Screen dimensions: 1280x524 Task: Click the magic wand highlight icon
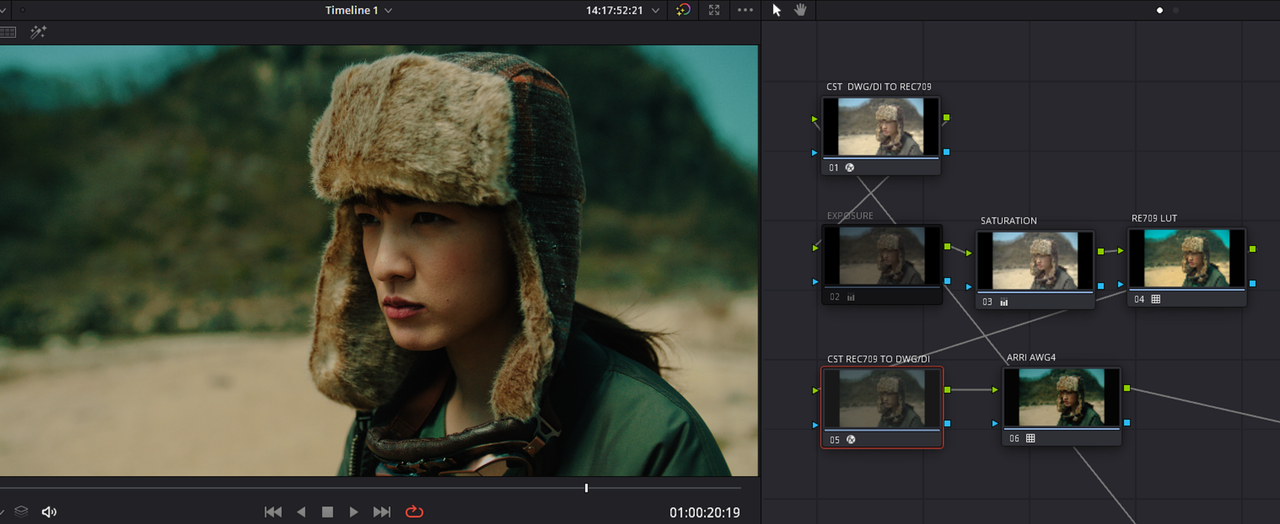pos(38,32)
